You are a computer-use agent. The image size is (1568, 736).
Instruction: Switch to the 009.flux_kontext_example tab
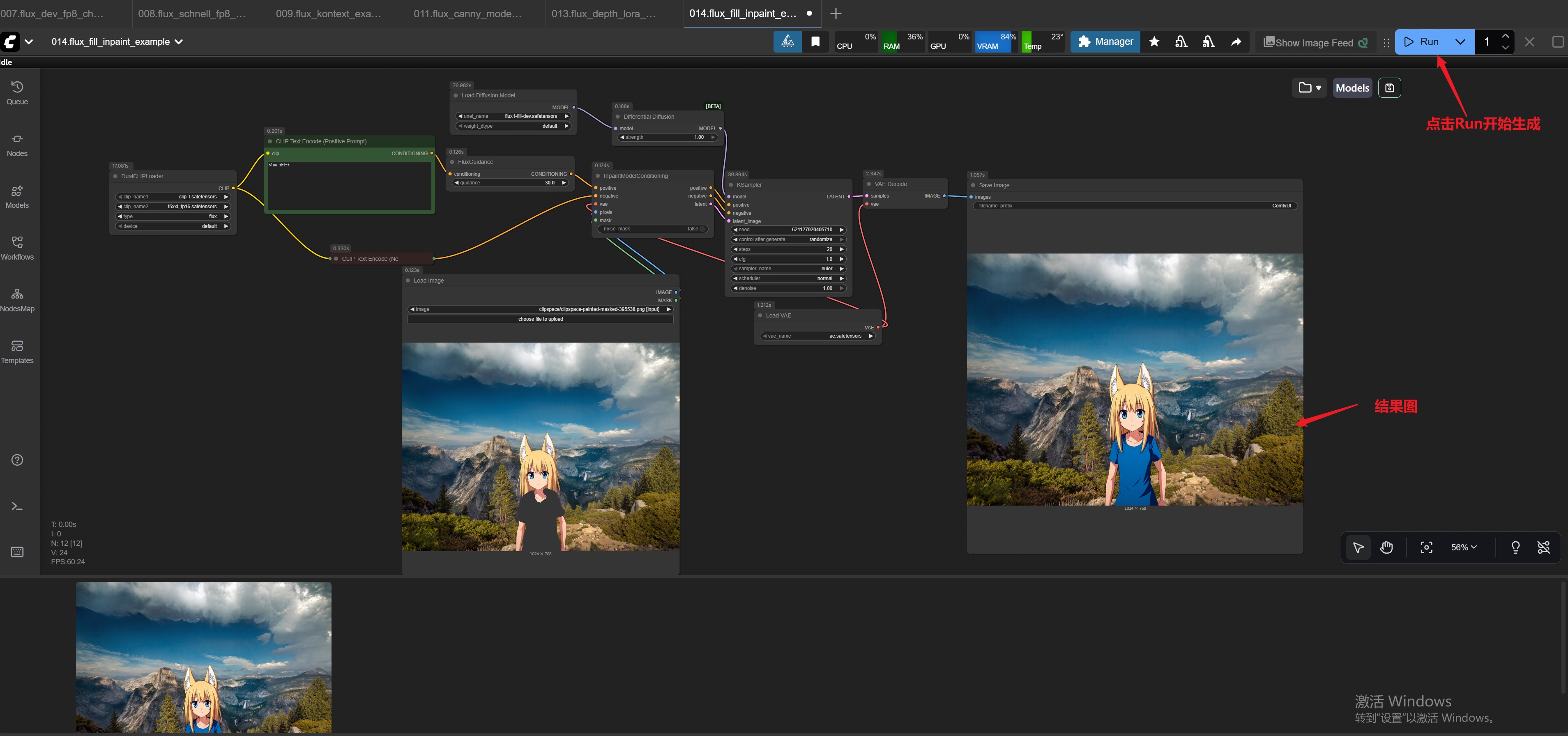329,14
